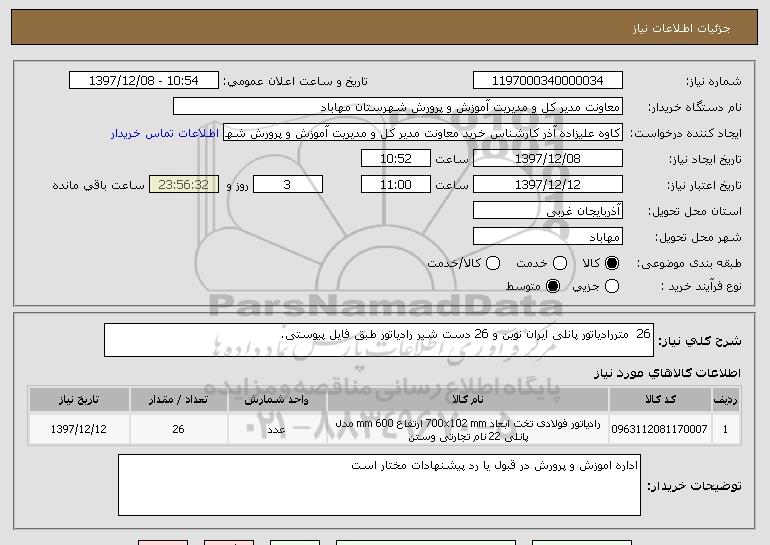Select the کالا radio button
The width and height of the screenshot is (770, 545).
611,263
